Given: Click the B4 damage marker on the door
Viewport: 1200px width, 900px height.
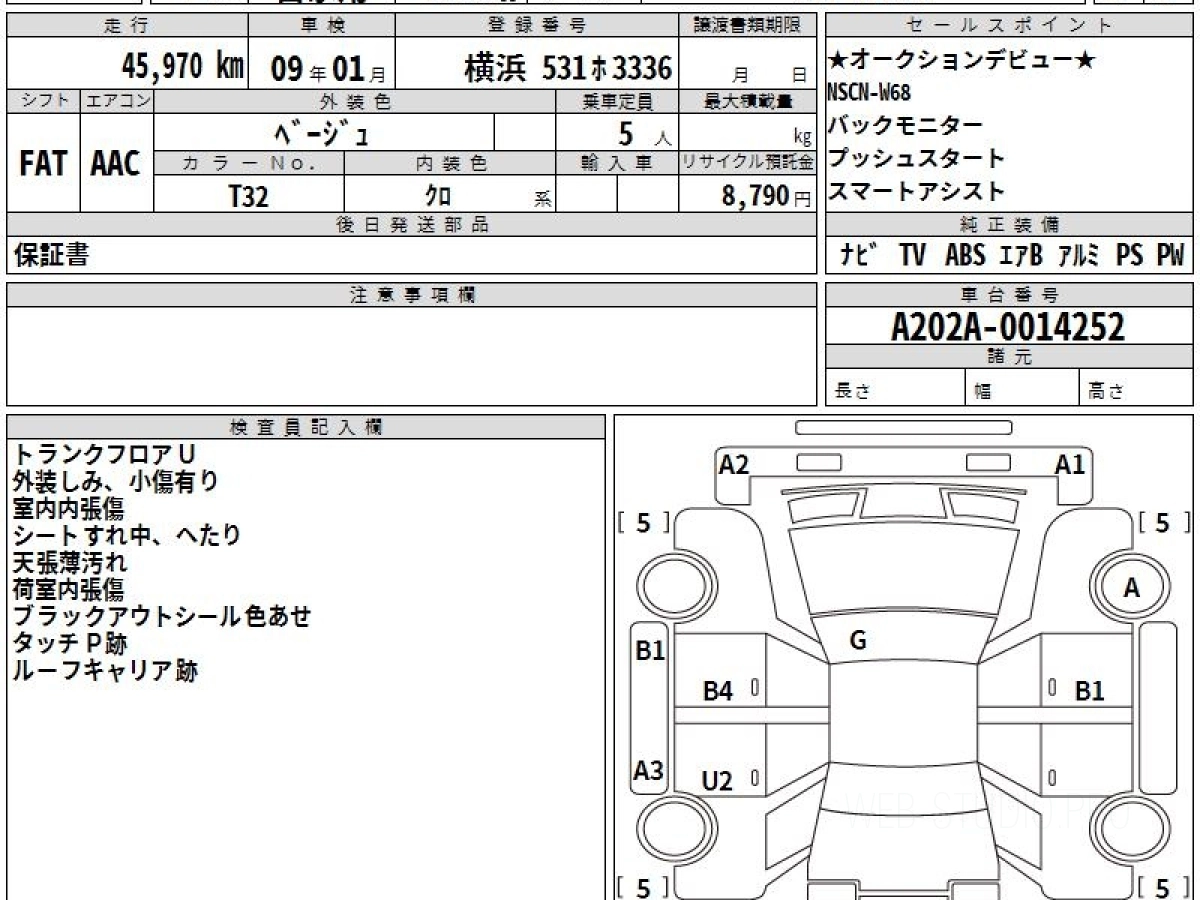Looking at the screenshot, I should pos(717,690).
